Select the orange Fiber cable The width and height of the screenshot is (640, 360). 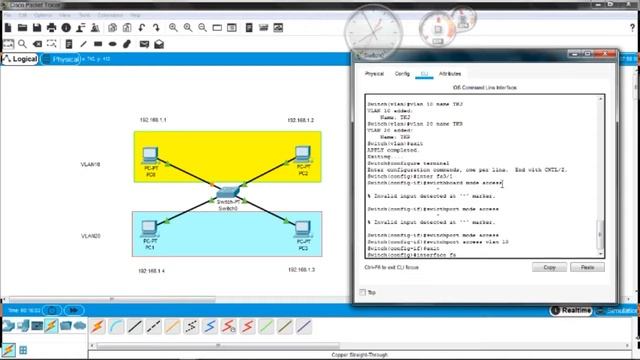pos(172,327)
